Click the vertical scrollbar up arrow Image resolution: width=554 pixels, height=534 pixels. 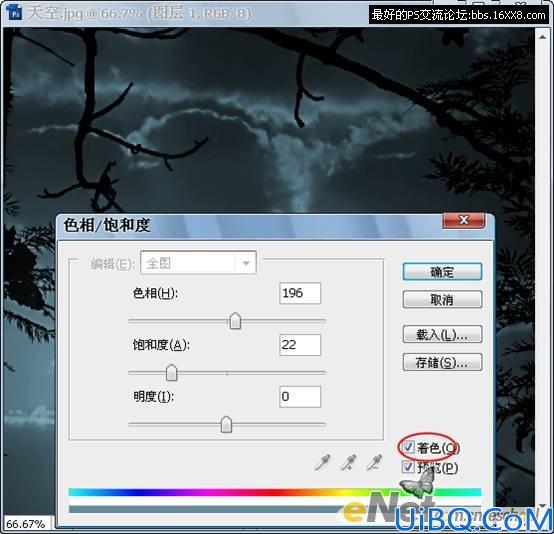pos(542,37)
